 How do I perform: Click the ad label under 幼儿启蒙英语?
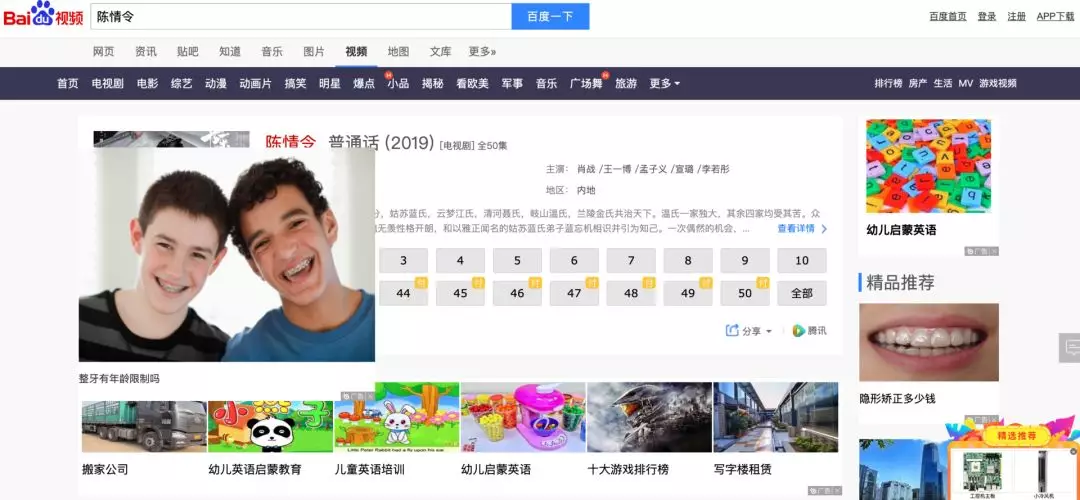coord(982,251)
